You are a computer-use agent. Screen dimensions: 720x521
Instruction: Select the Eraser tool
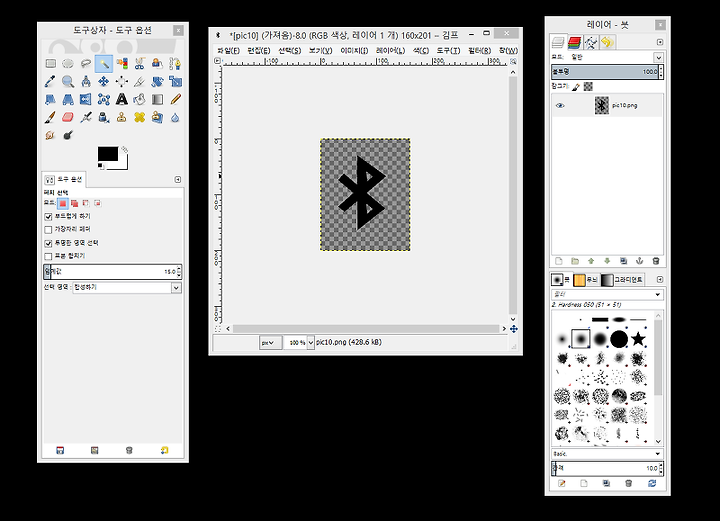click(68, 118)
